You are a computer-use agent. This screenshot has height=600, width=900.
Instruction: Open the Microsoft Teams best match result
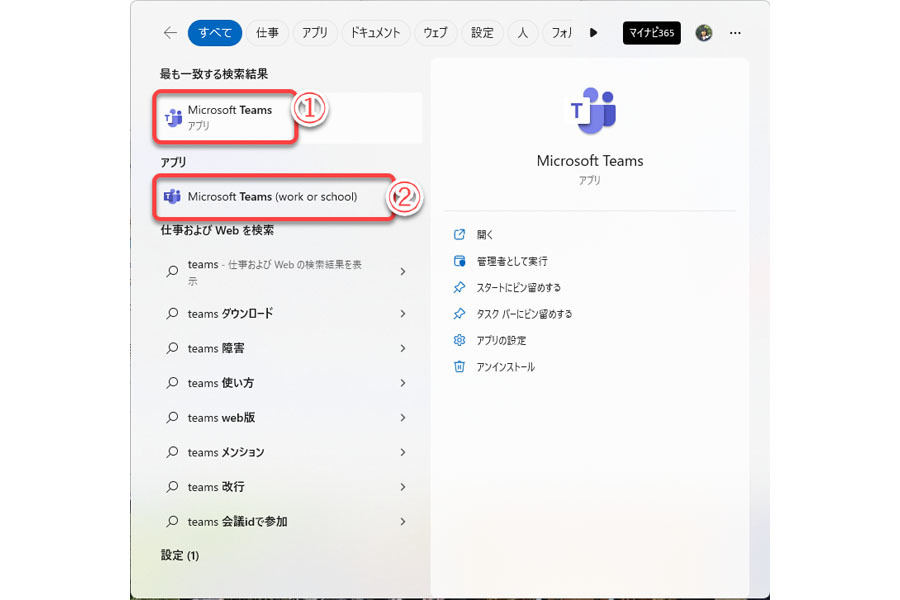pyautogui.click(x=289, y=117)
